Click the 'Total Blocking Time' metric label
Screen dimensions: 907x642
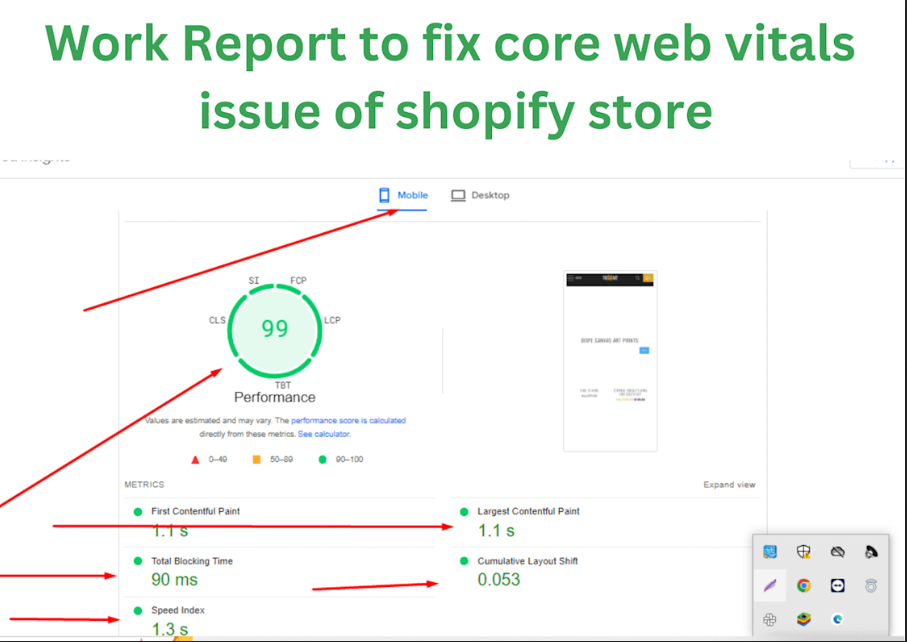(192, 561)
